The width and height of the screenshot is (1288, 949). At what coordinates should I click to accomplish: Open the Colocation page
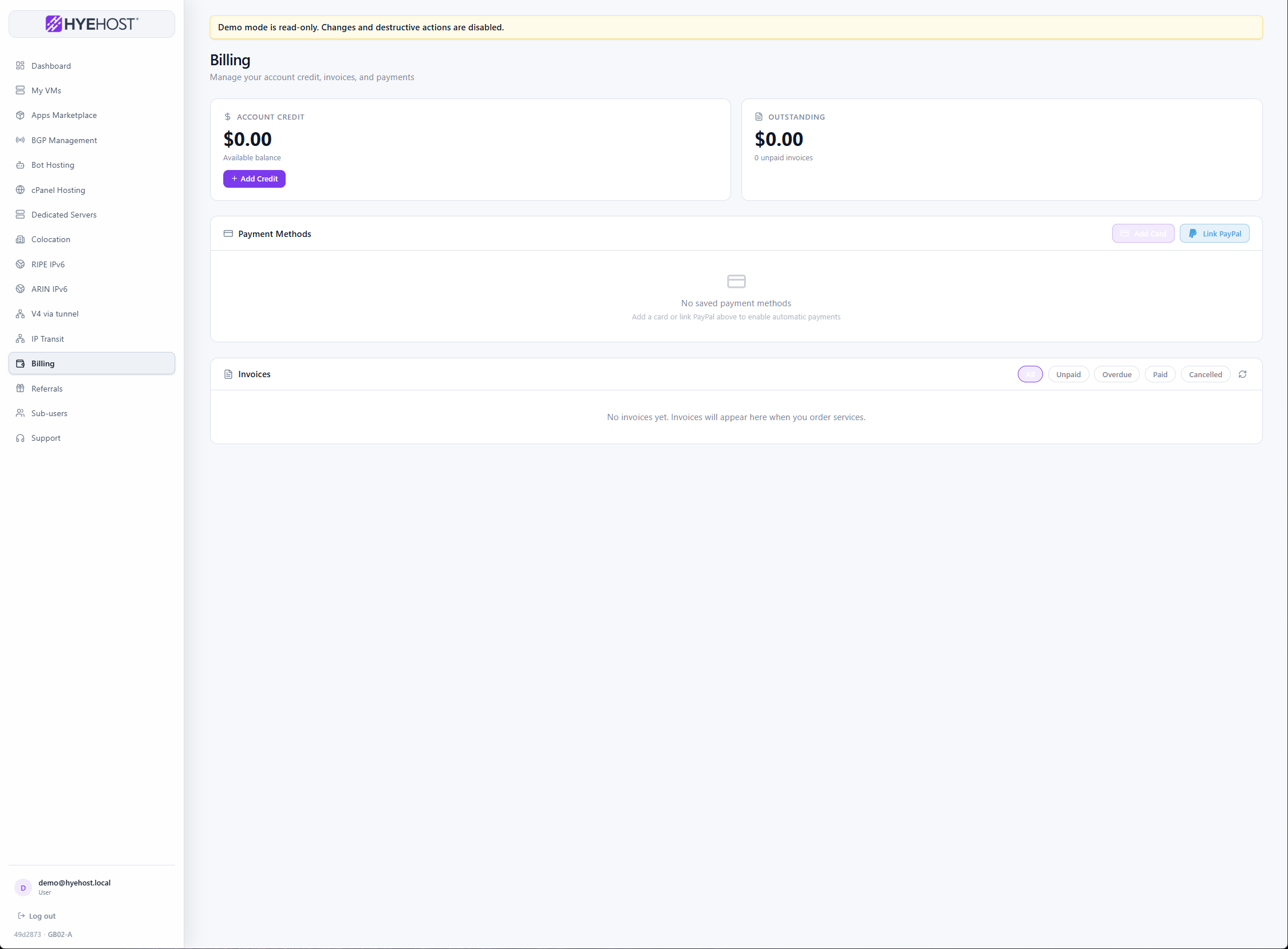[92, 239]
